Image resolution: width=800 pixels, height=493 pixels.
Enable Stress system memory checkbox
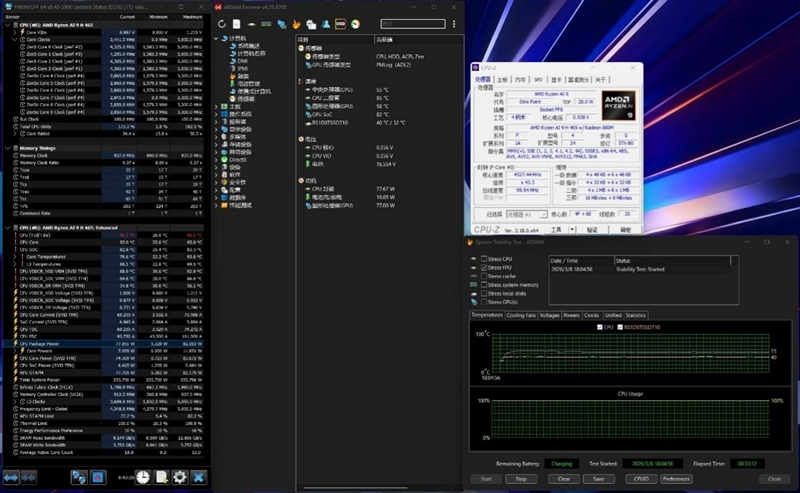coord(484,285)
